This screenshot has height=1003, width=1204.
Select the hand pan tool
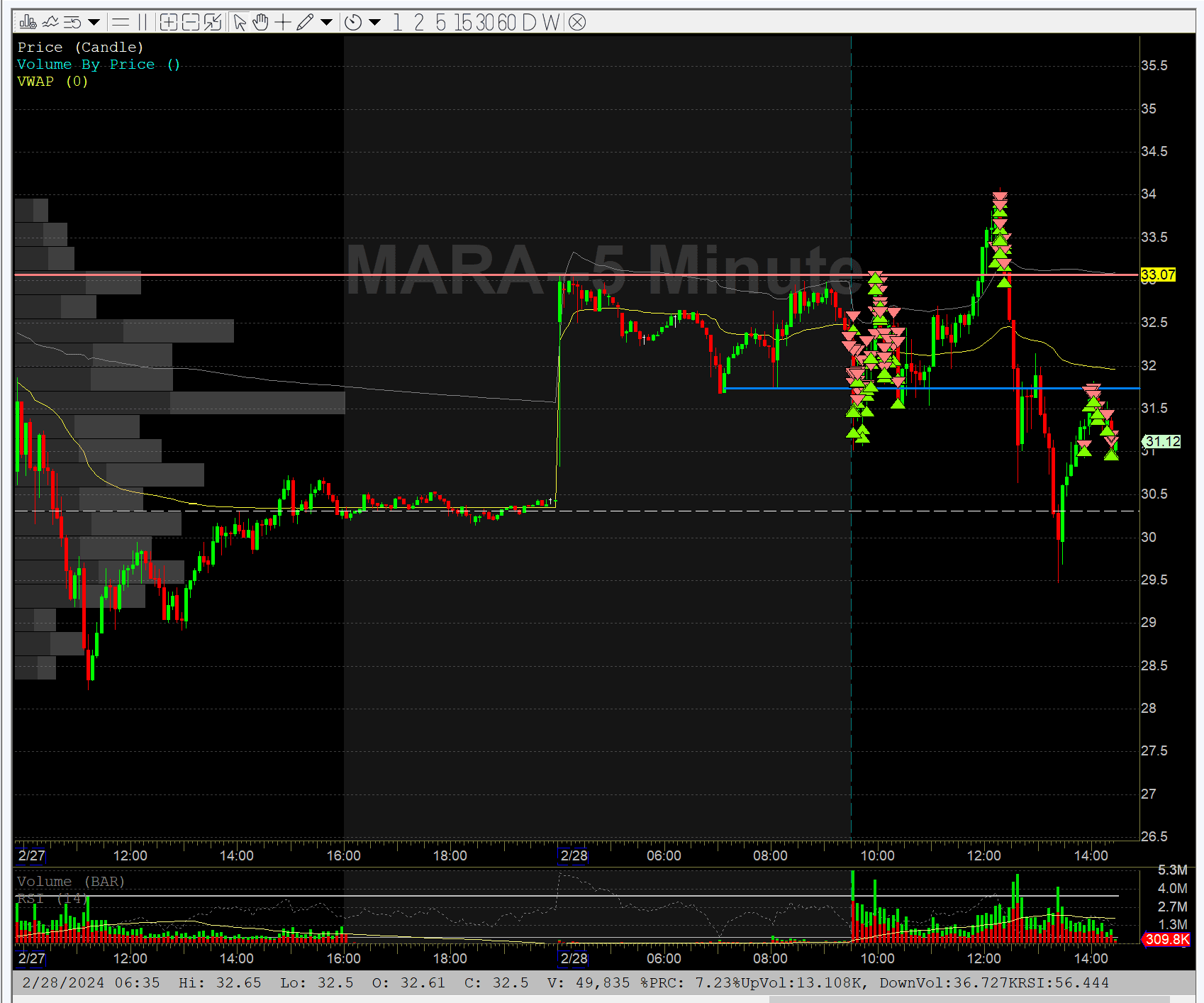261,23
